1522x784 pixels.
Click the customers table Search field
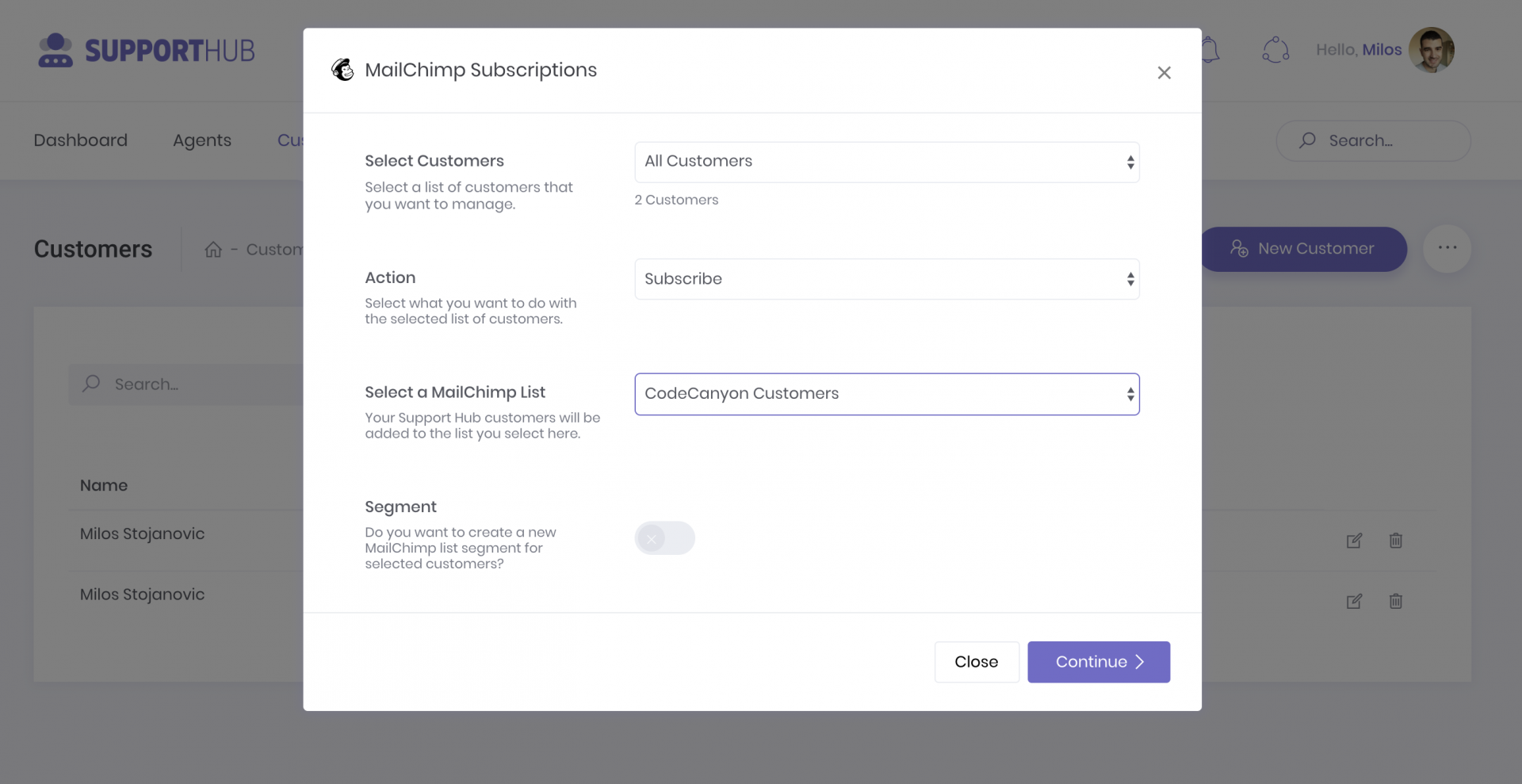pyautogui.click(x=186, y=384)
